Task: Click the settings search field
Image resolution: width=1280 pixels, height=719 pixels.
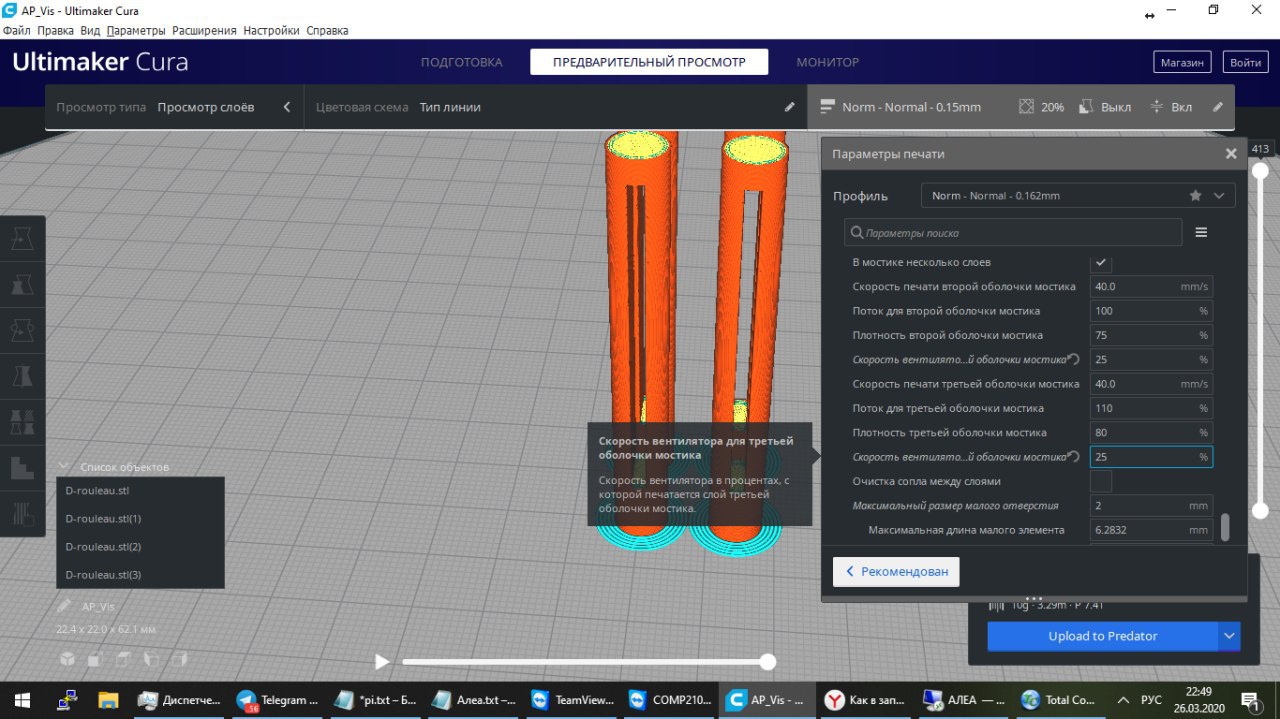Action: (1013, 233)
